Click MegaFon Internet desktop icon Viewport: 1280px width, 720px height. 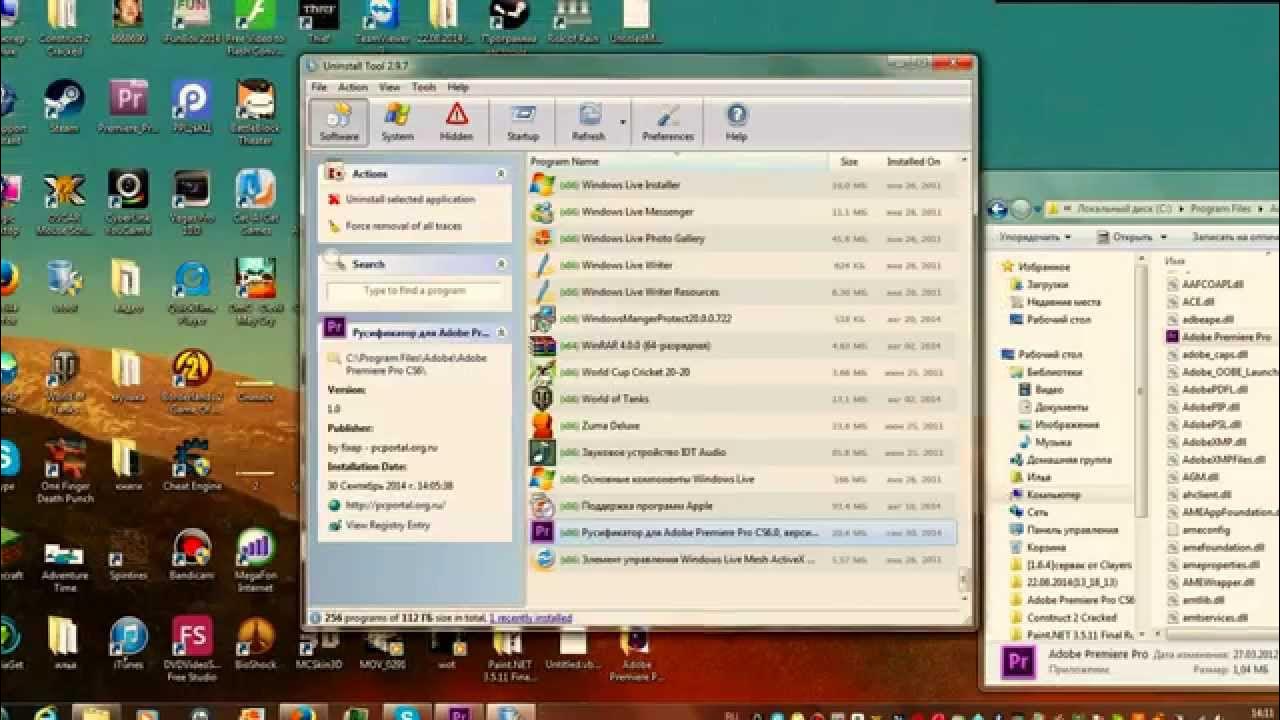[255, 560]
